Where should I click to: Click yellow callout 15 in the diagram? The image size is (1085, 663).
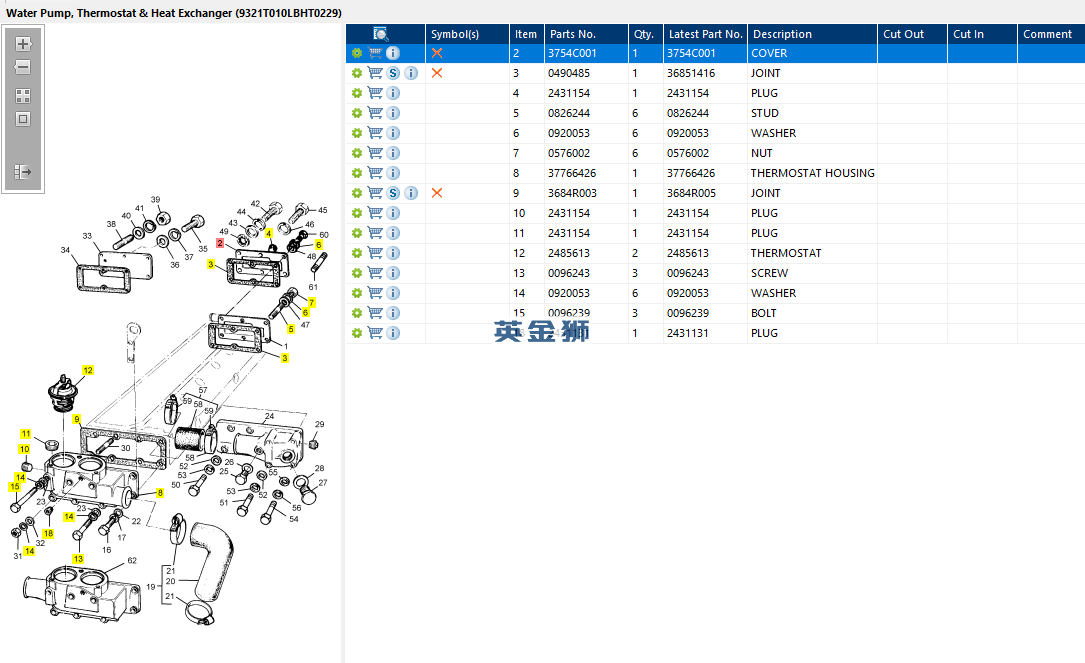[15, 487]
